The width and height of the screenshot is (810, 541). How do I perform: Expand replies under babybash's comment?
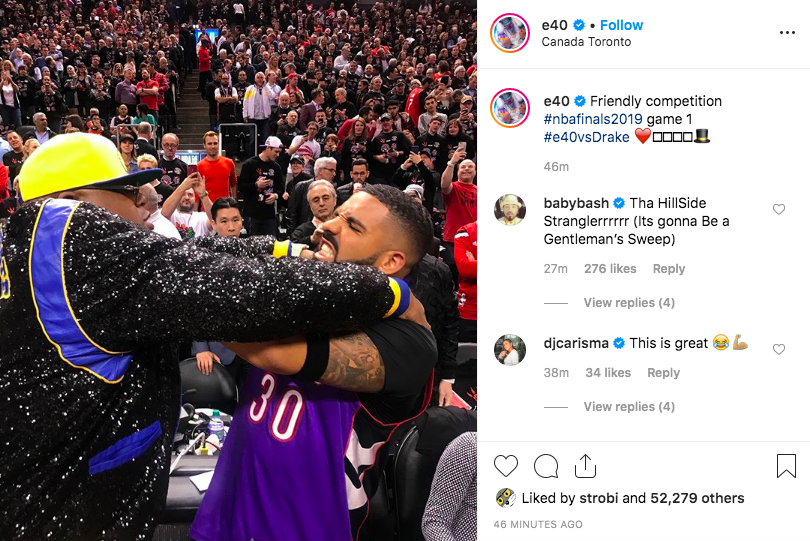click(629, 302)
